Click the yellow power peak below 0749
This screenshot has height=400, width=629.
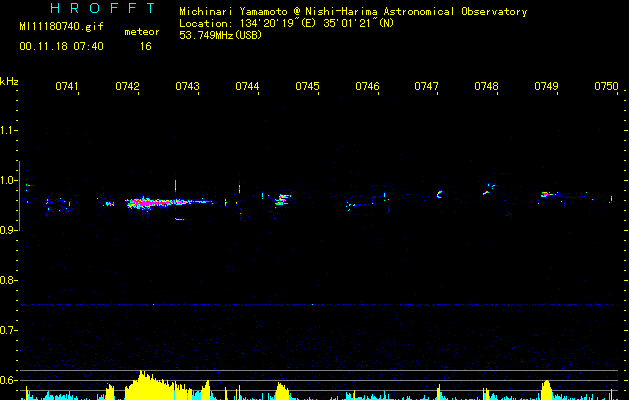[546, 390]
